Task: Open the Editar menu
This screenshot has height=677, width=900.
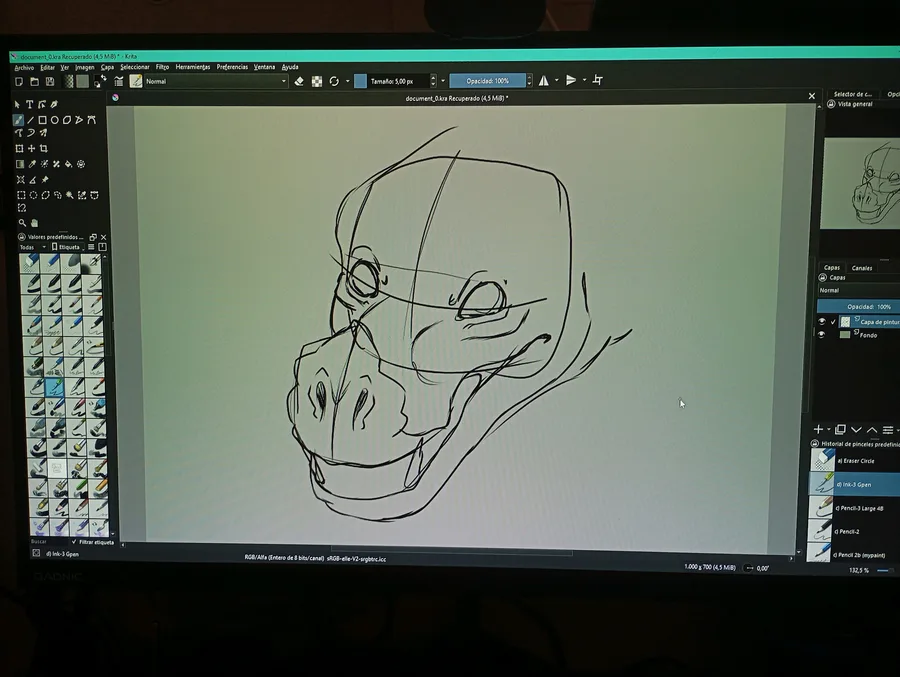Action: [48, 68]
